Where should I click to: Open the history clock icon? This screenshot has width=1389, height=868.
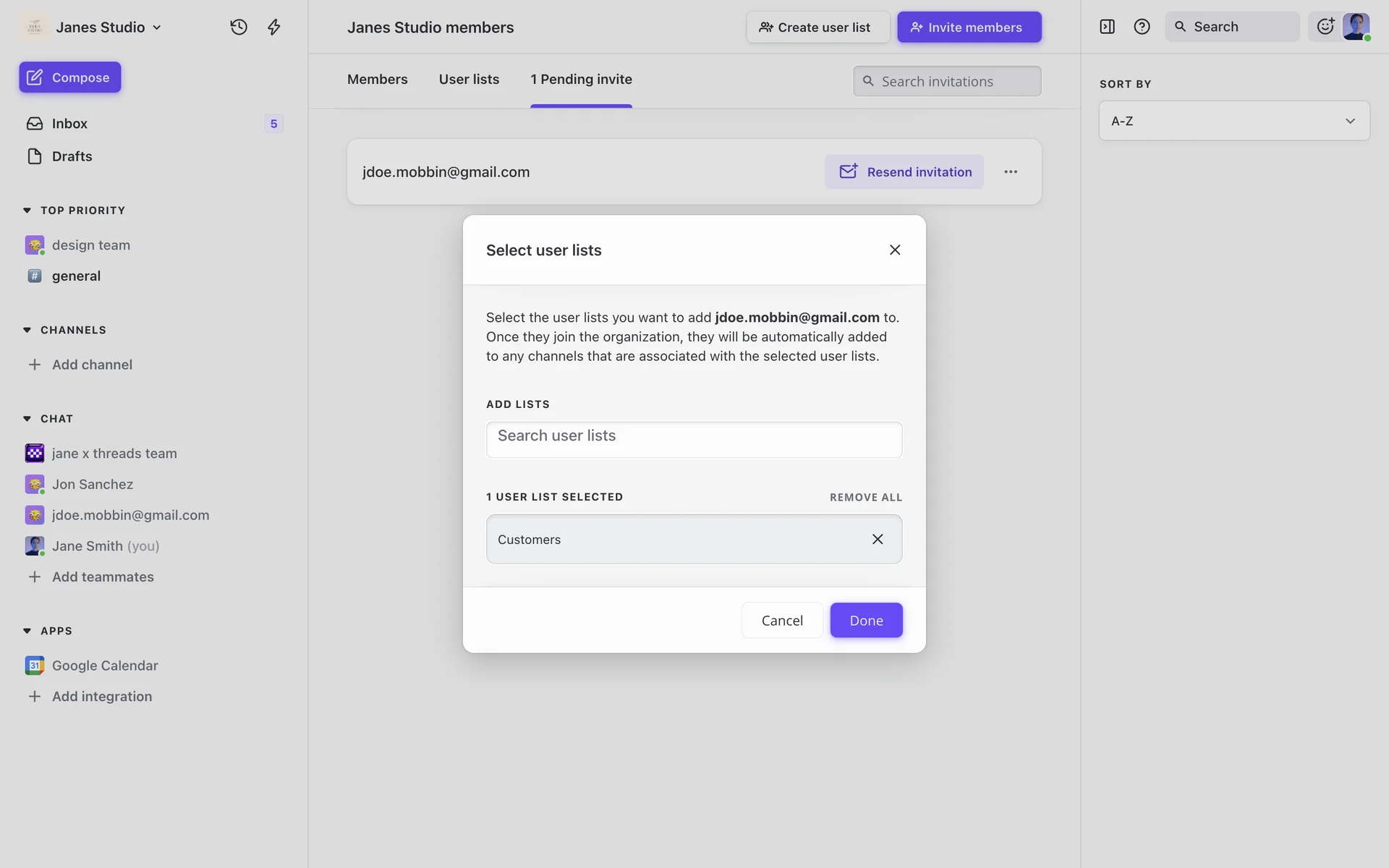click(x=239, y=27)
